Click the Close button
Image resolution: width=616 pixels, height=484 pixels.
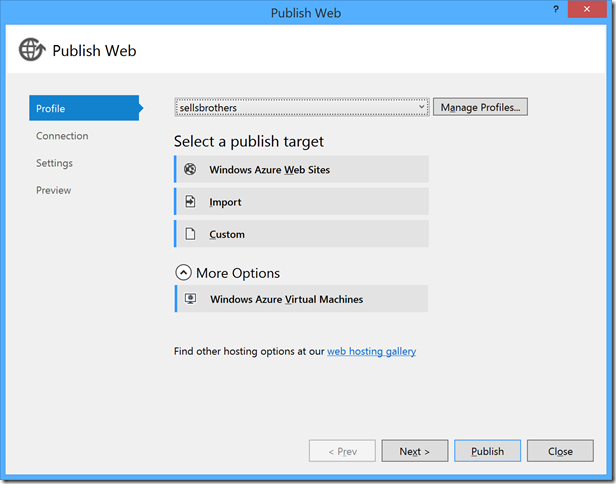pyautogui.click(x=560, y=451)
